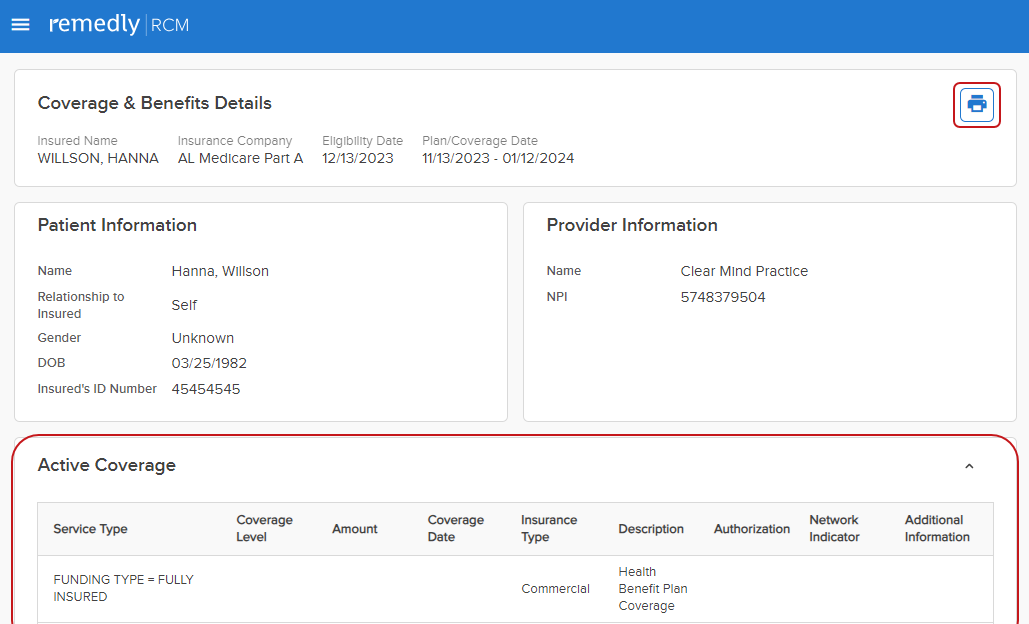Click the provider name Clear Mind Practice
1029x624 pixels.
[743, 271]
